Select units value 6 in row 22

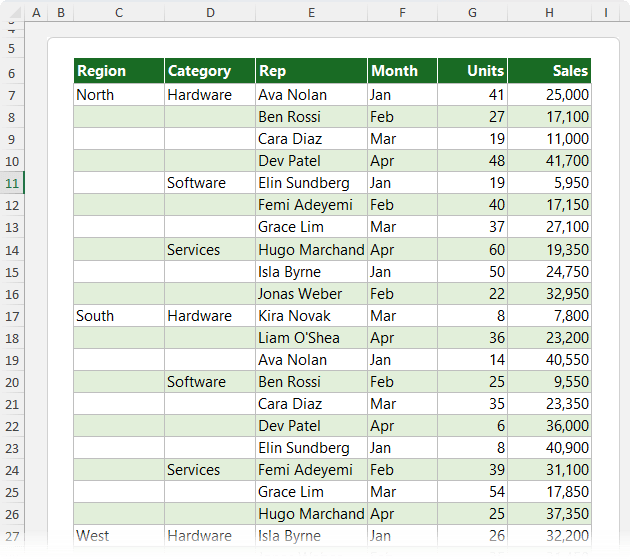472,426
